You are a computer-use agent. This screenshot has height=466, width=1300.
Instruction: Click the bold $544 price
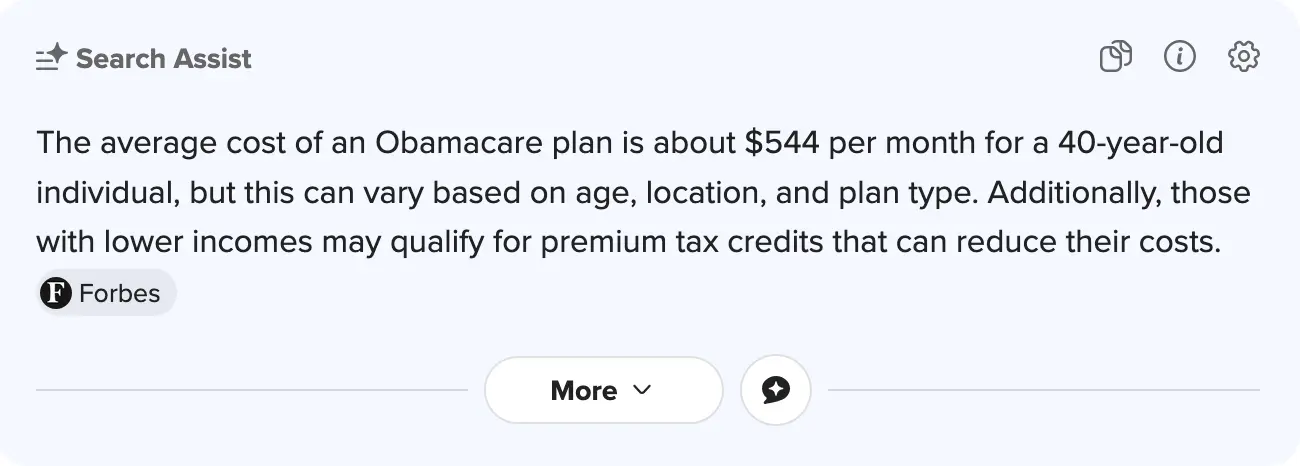click(x=783, y=143)
